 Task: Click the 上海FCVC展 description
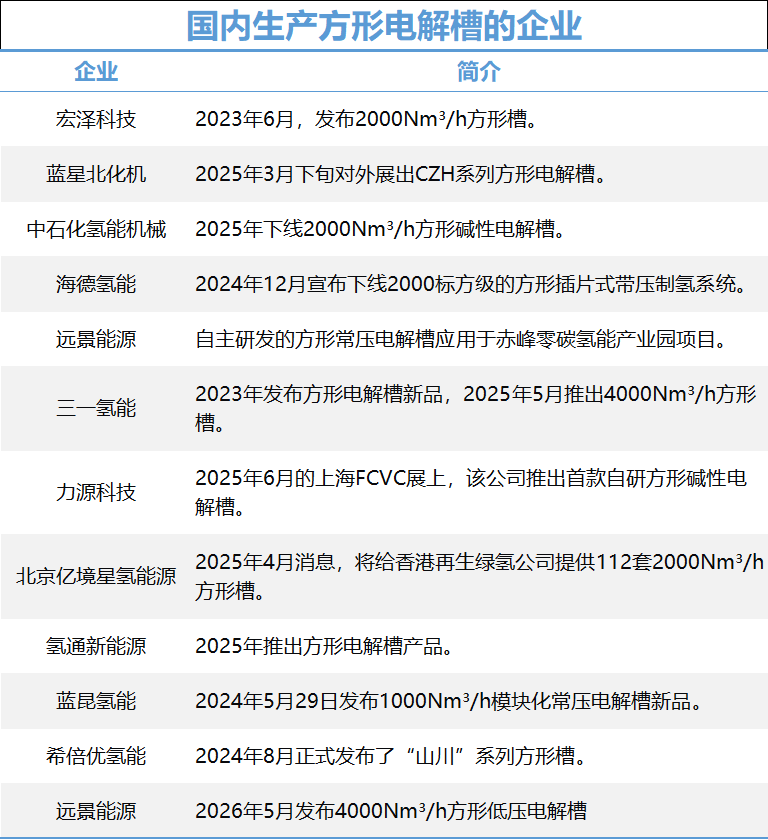point(471,492)
